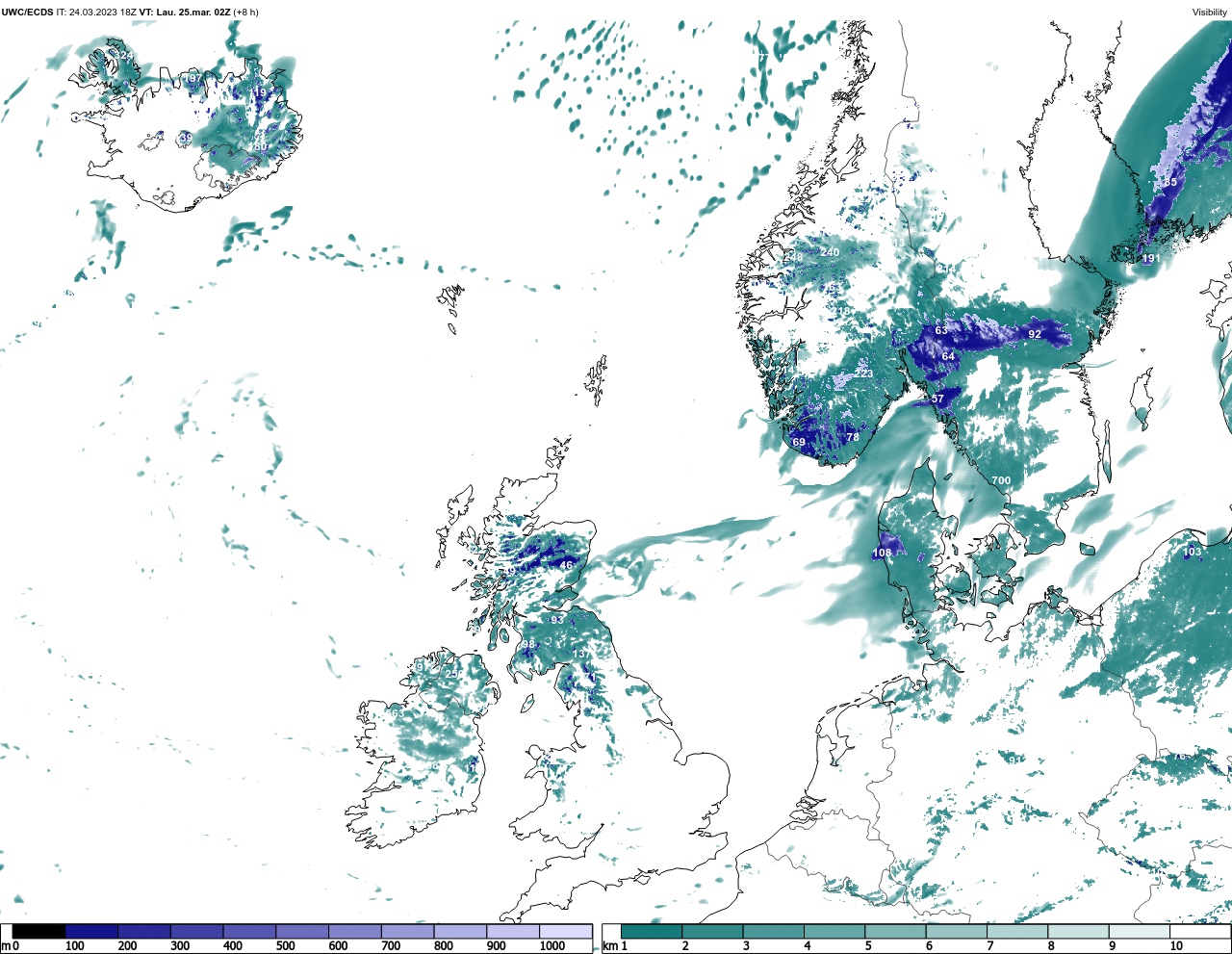Viewport: 1232px width, 954px height.
Task: Click the 4–5 km legend swatch
Action: pyautogui.click(x=834, y=931)
